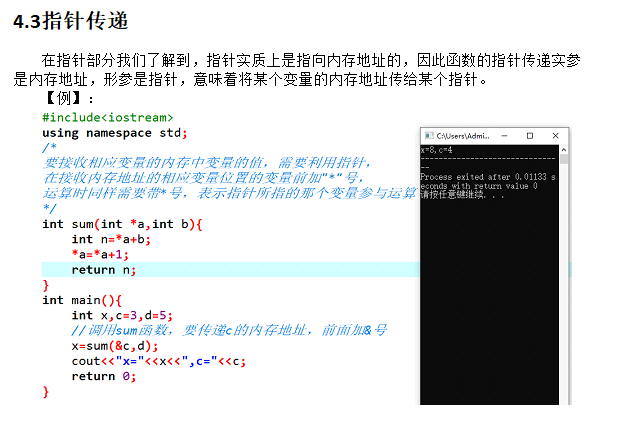Click the comment line starting 运算时同样需要带
The image size is (617, 421).
pos(229,193)
